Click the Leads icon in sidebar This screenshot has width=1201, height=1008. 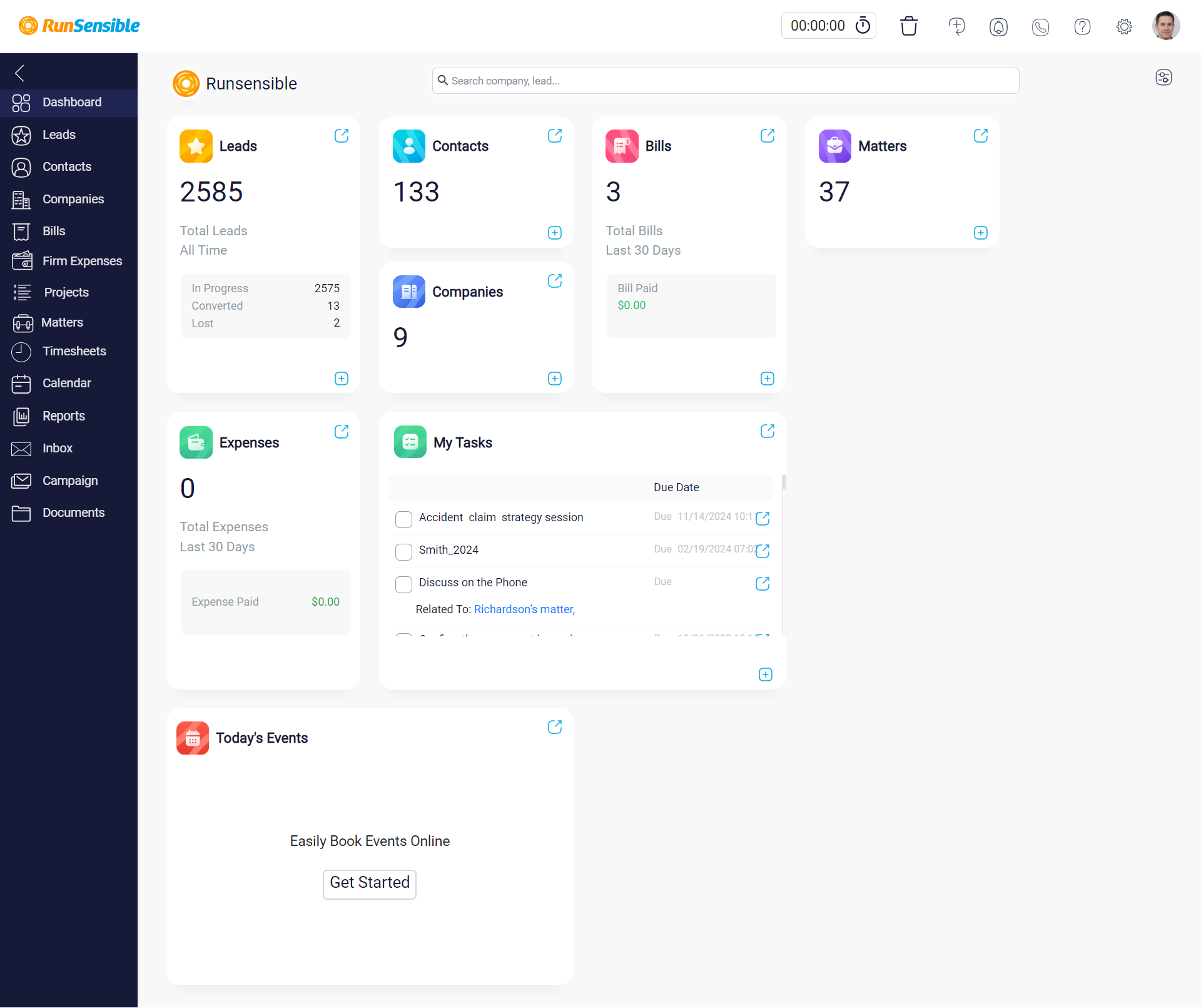(x=22, y=135)
